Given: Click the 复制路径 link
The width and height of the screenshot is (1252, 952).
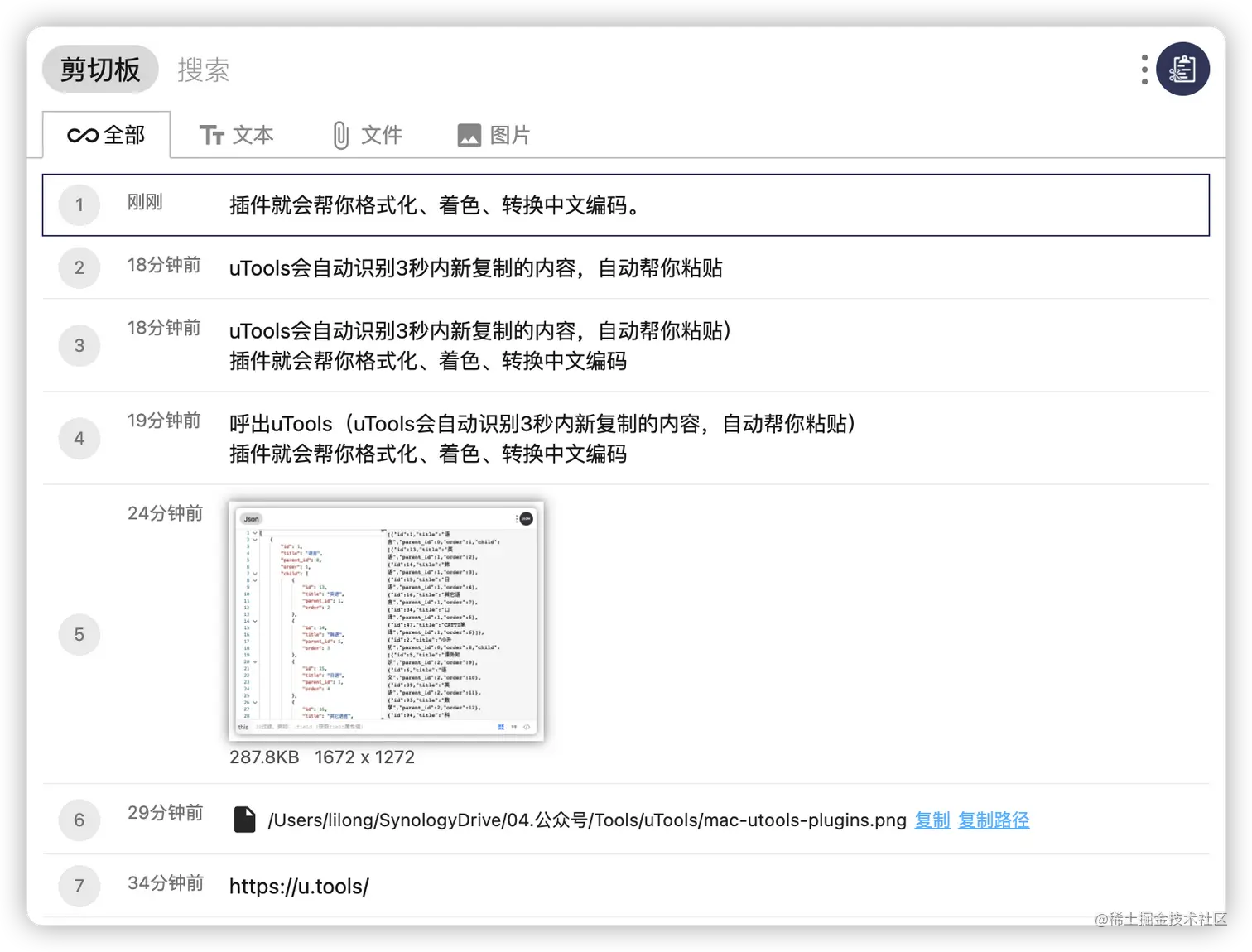Looking at the screenshot, I should 994,820.
